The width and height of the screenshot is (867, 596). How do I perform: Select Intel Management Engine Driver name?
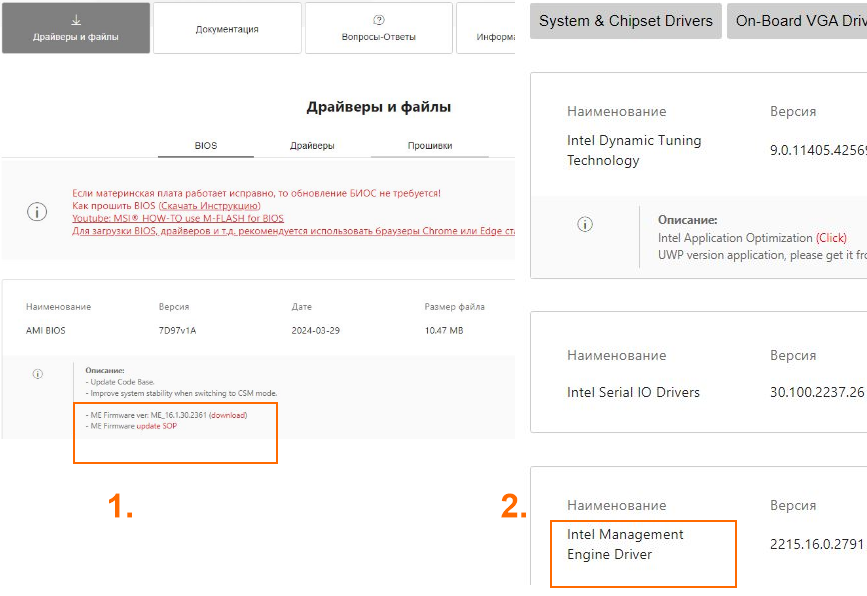click(625, 545)
